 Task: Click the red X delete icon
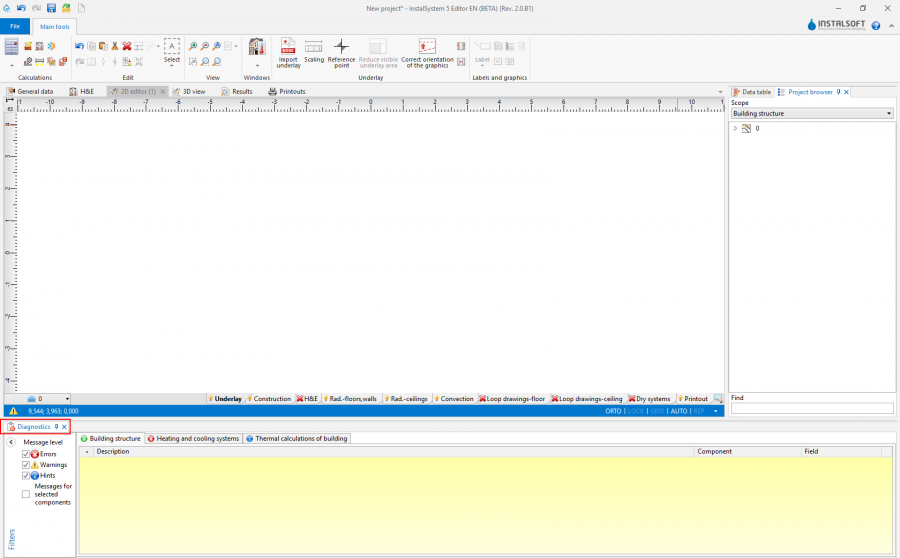coord(127,46)
